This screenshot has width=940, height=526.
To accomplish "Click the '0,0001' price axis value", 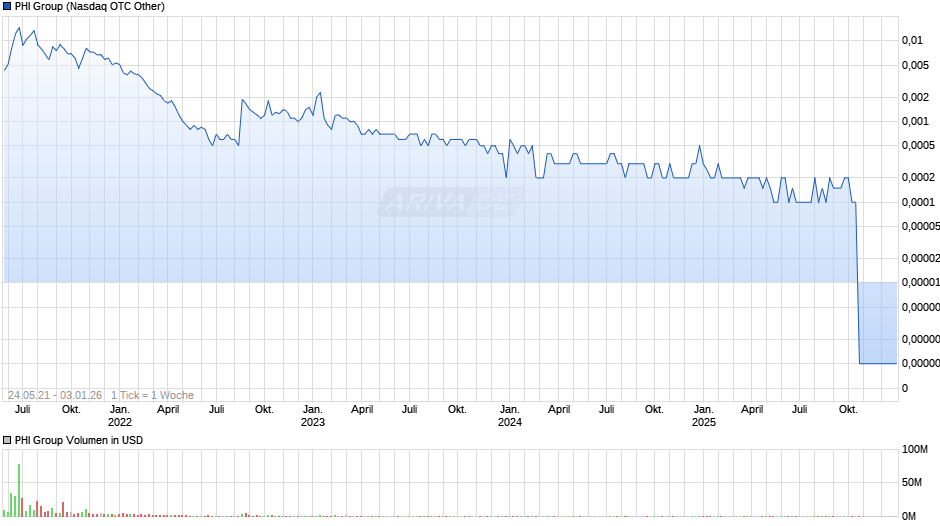I will point(918,202).
